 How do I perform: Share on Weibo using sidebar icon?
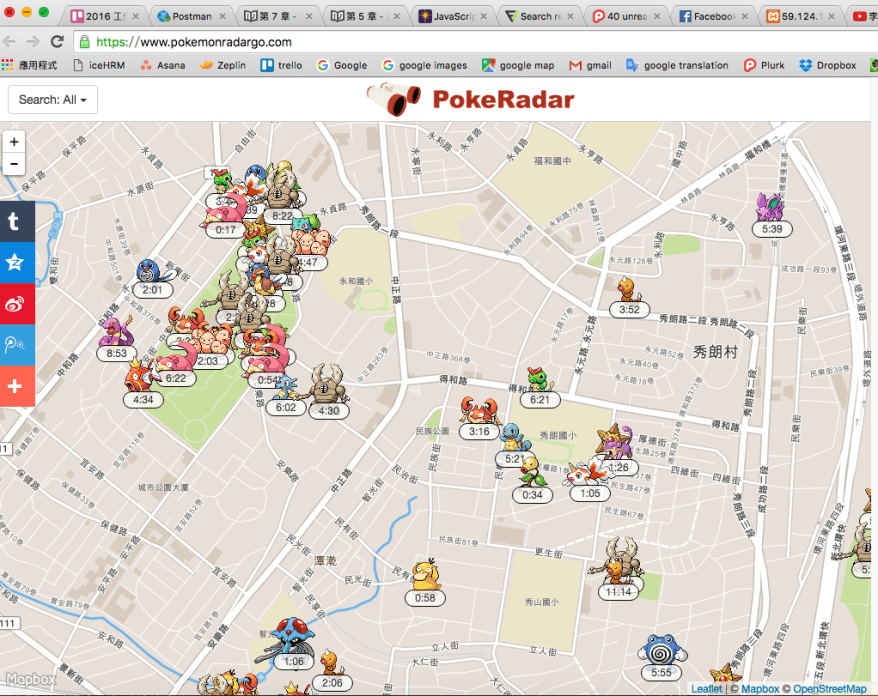pyautogui.click(x=16, y=302)
